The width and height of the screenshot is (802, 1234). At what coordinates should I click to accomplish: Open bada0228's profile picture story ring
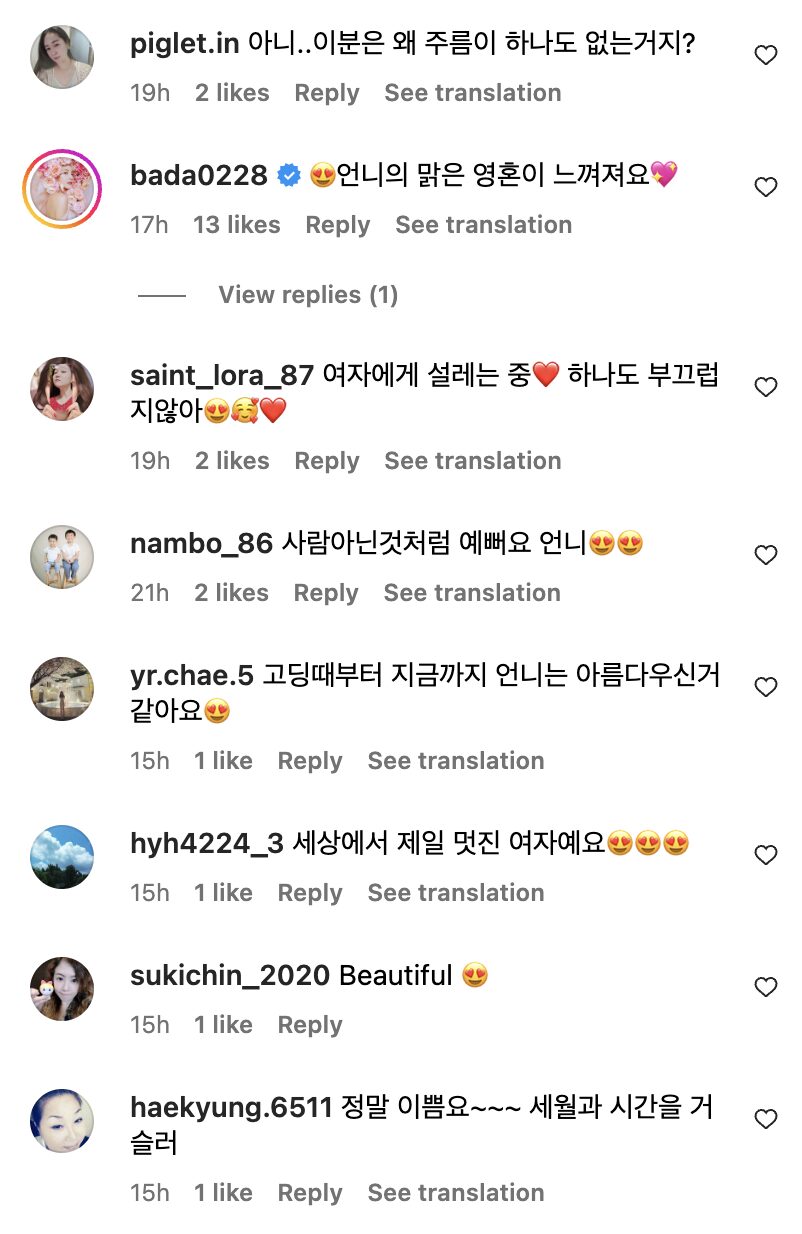[x=62, y=188]
